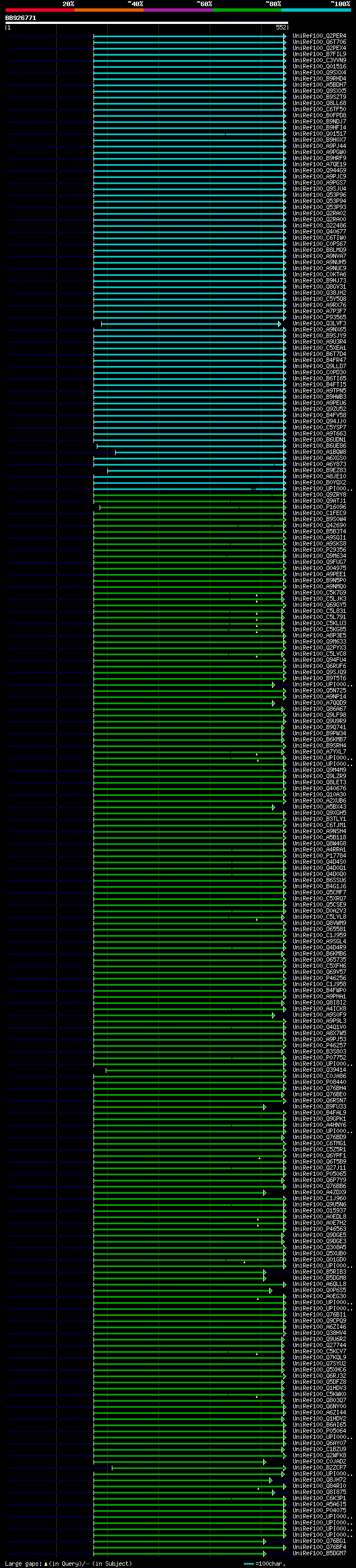The height and width of the screenshot is (1568, 356).
Task: Select hit label UniRef100_B9T5T6
Action: 319,678
